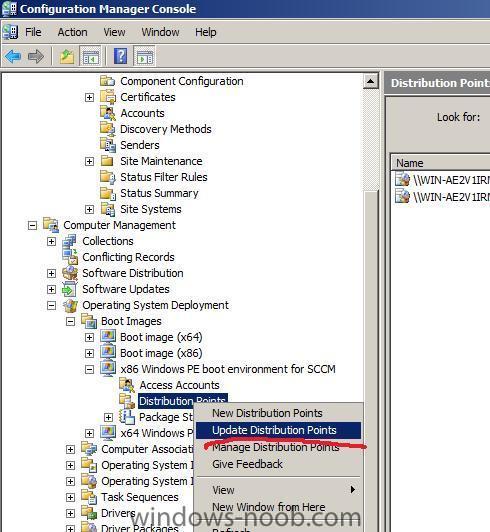The width and height of the screenshot is (490, 532).
Task: Click the Discovery Methods node icon
Action: 108,129
